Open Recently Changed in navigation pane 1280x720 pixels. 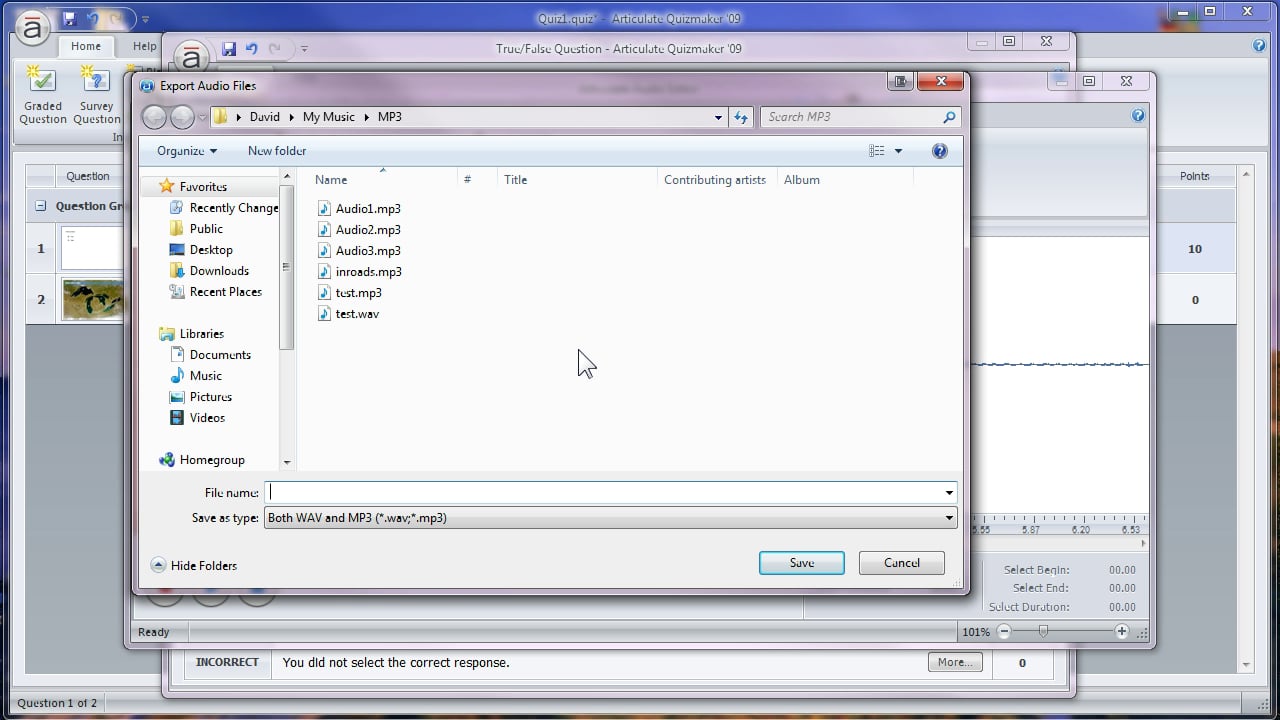pyautogui.click(x=224, y=208)
